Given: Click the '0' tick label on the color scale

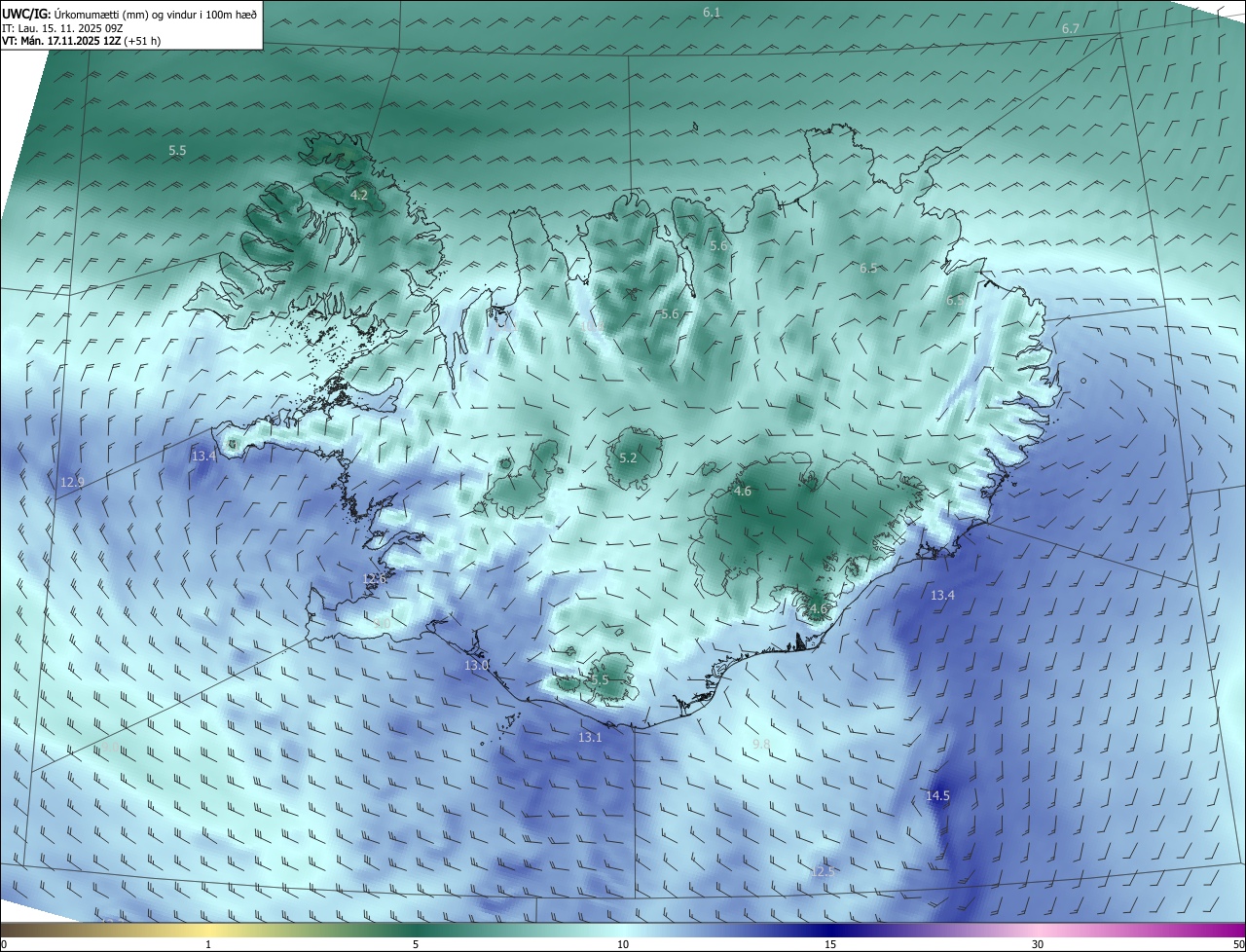Looking at the screenshot, I should click(x=4, y=944).
